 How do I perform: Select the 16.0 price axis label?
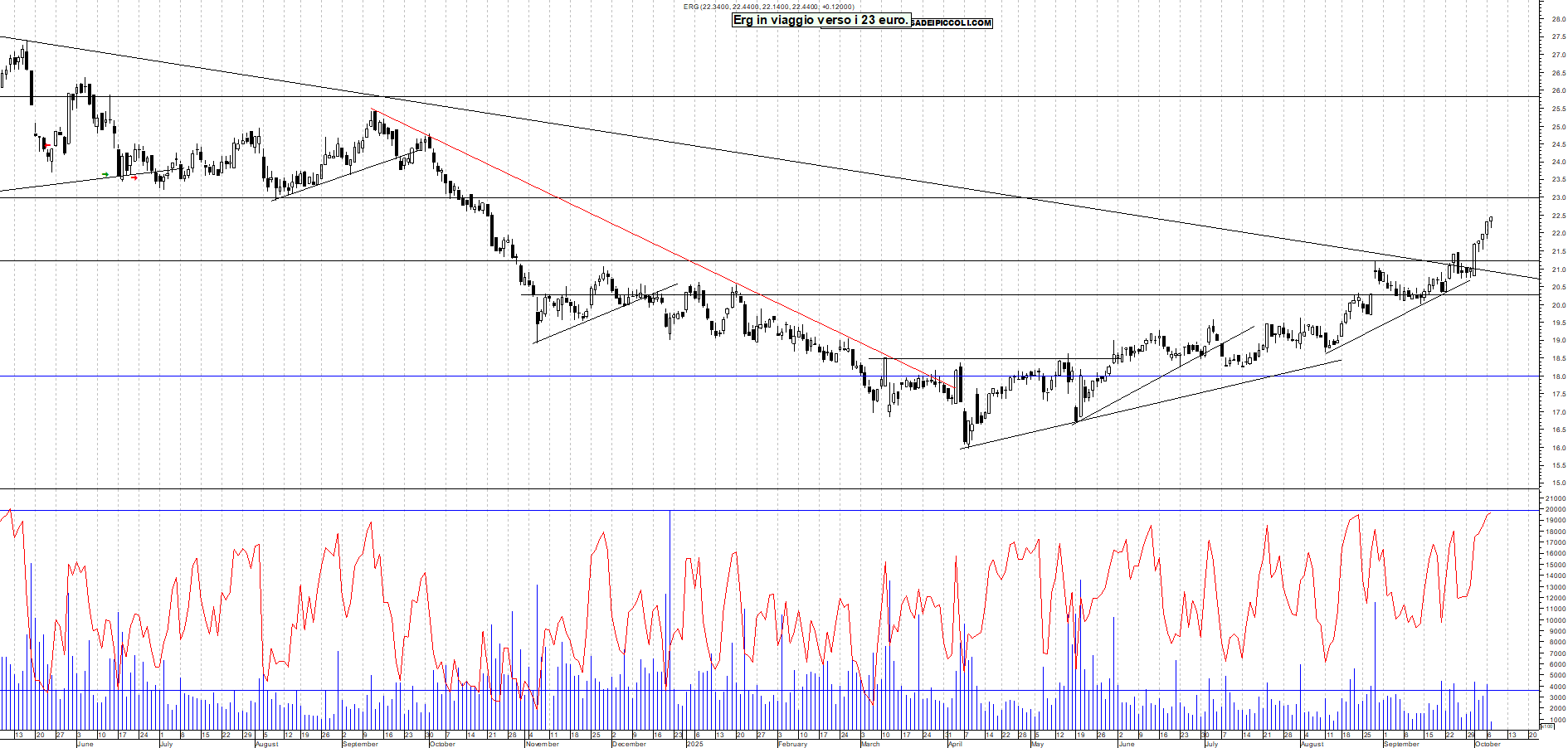click(x=1558, y=449)
